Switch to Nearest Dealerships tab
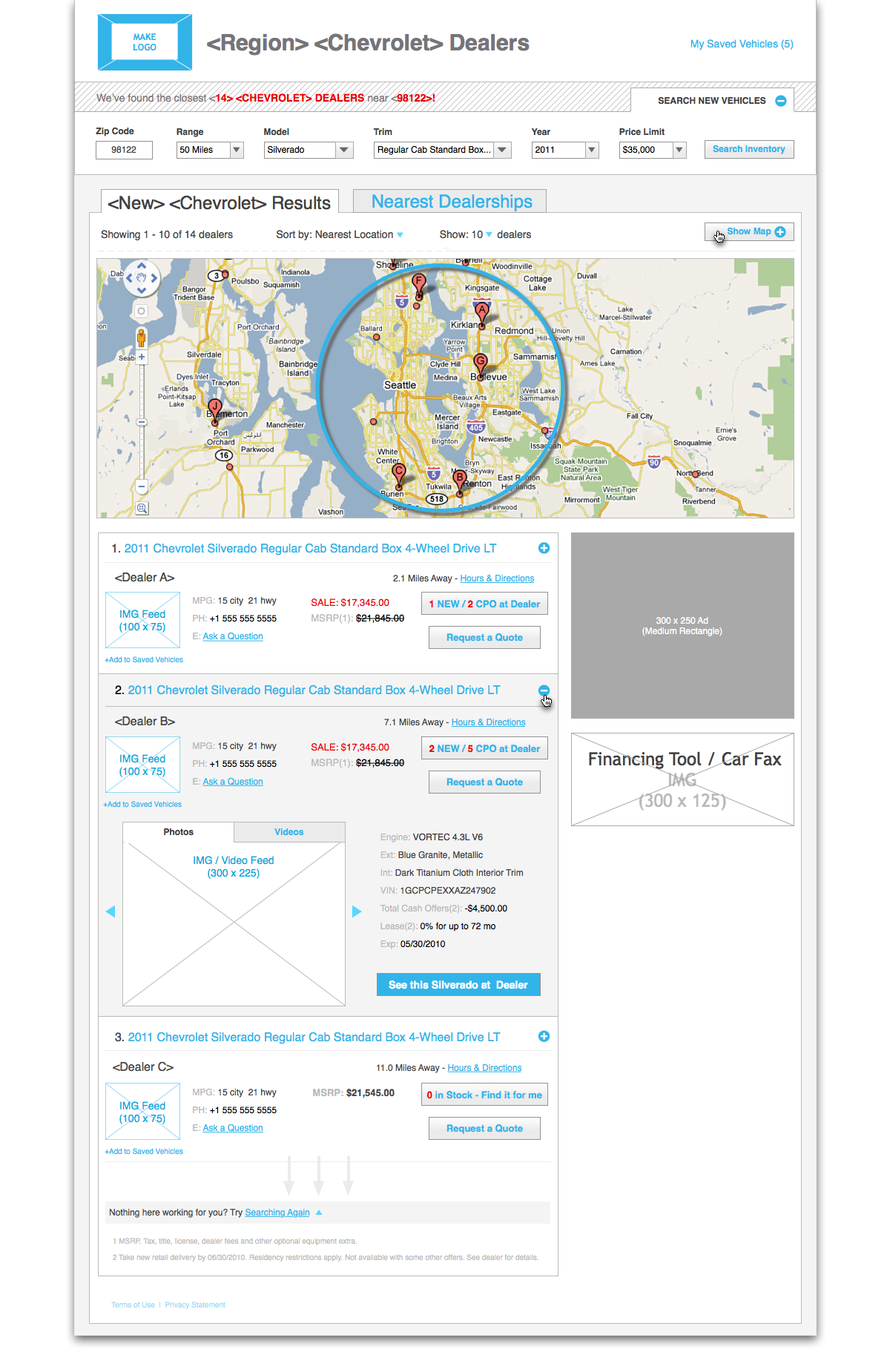Screen dimensions: 890x1372 pyautogui.click(x=450, y=202)
